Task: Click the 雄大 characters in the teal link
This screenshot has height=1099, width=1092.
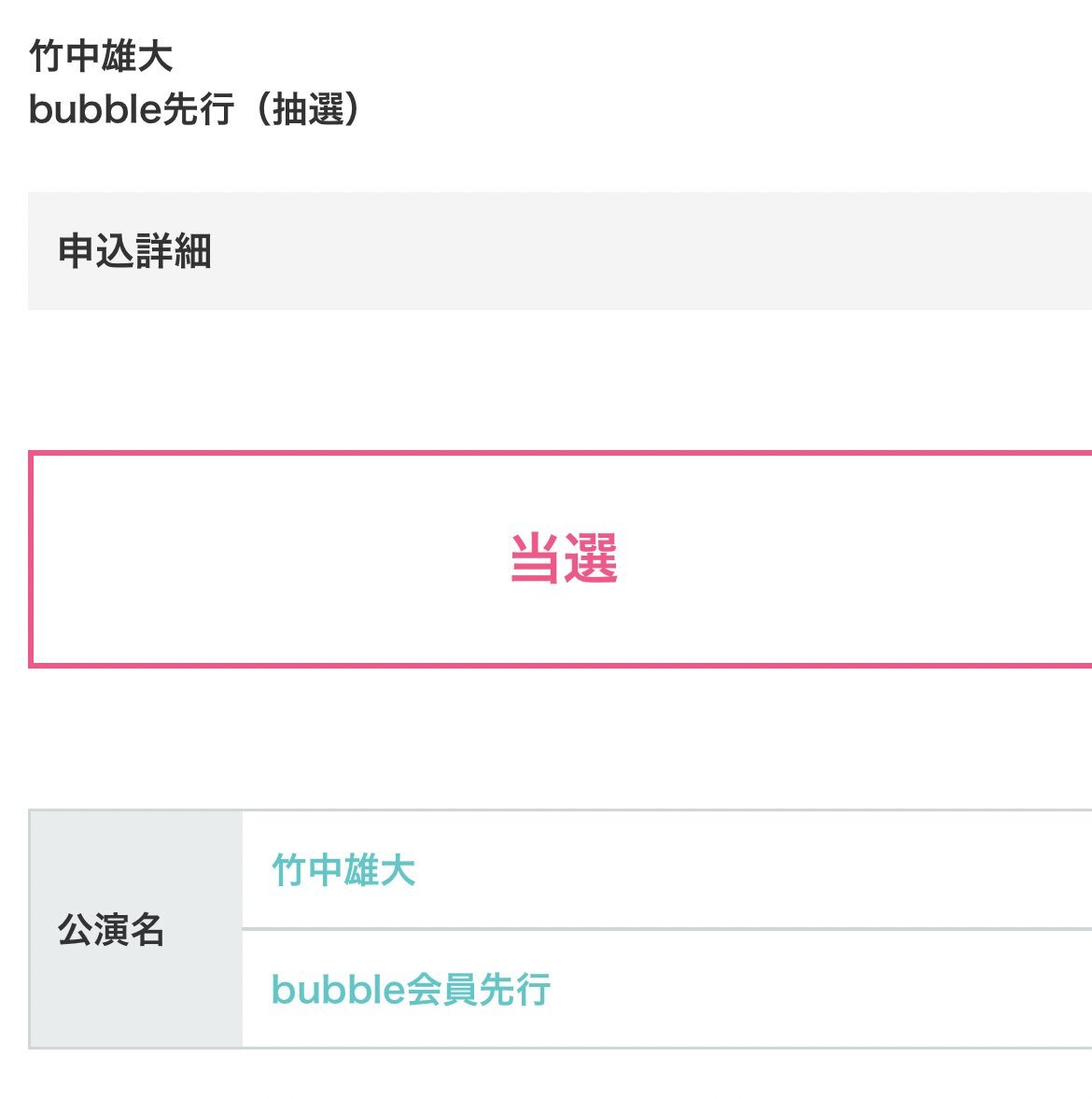Action: (x=379, y=870)
